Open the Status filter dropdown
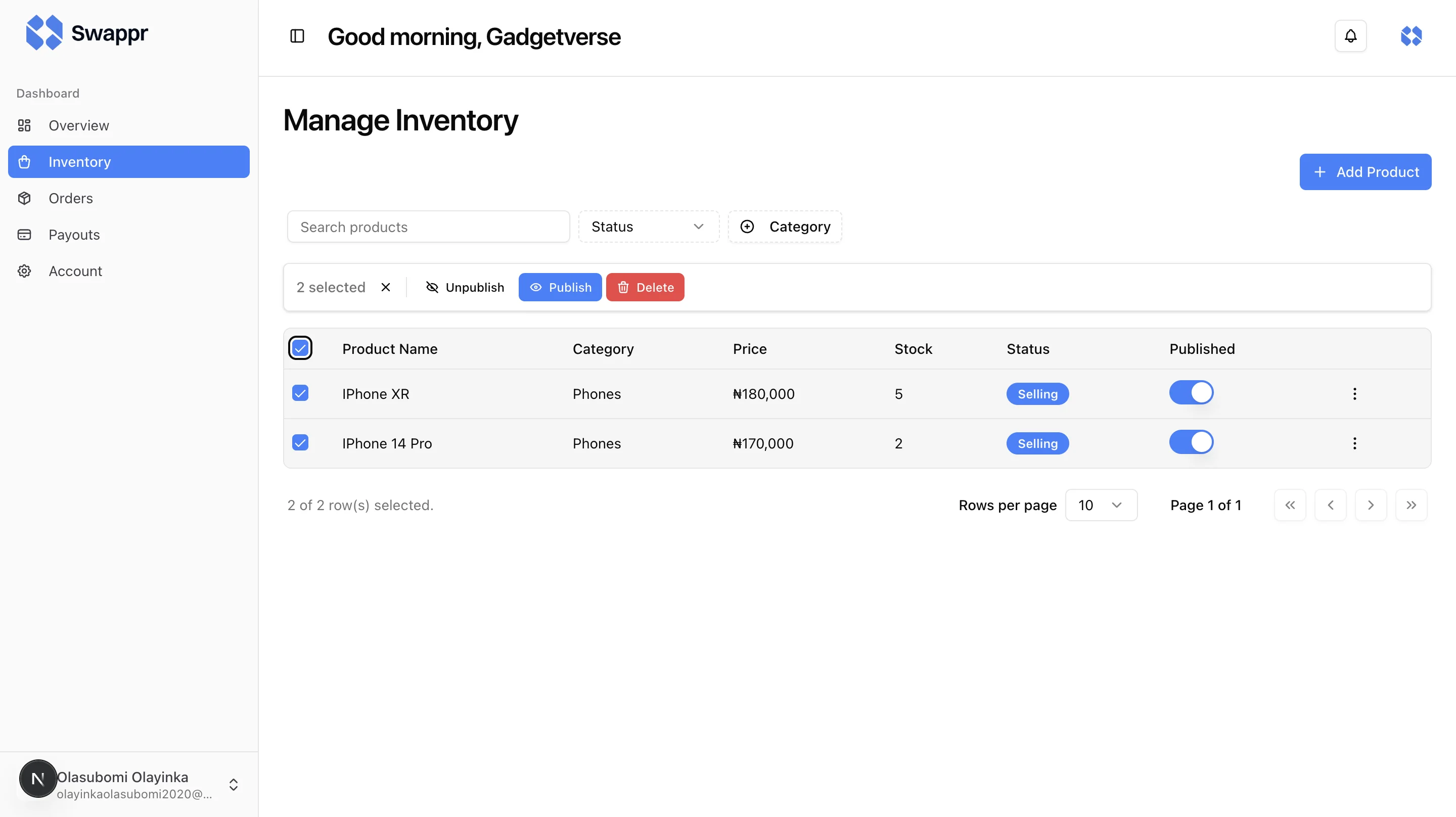 tap(648, 226)
